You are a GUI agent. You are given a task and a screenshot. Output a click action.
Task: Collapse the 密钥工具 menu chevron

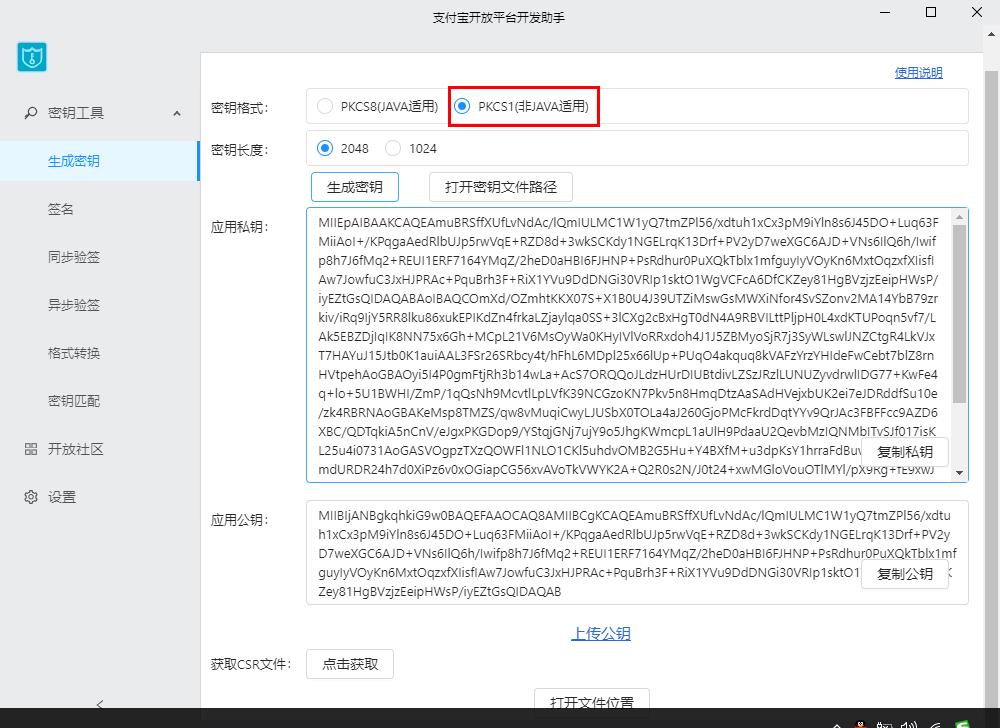[x=177, y=113]
